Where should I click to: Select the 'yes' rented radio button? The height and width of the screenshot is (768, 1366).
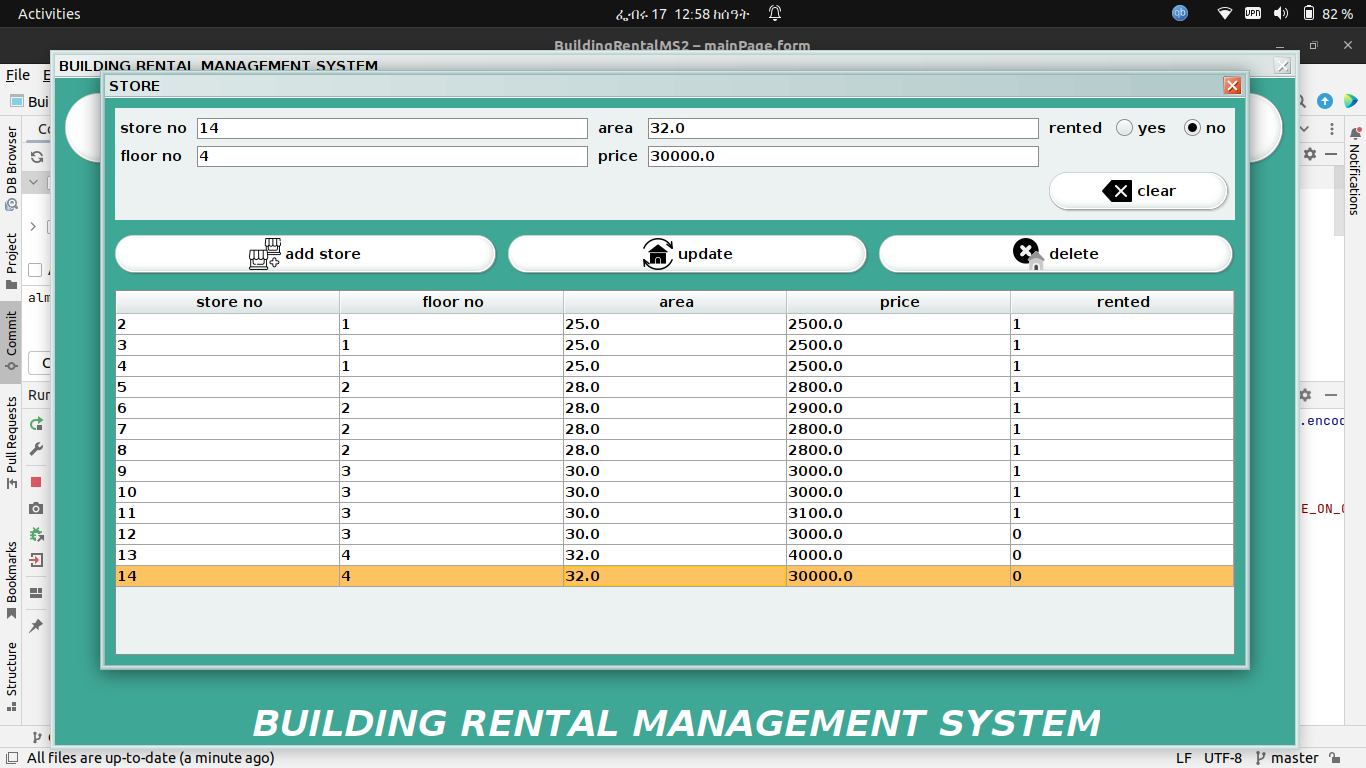(1122, 127)
